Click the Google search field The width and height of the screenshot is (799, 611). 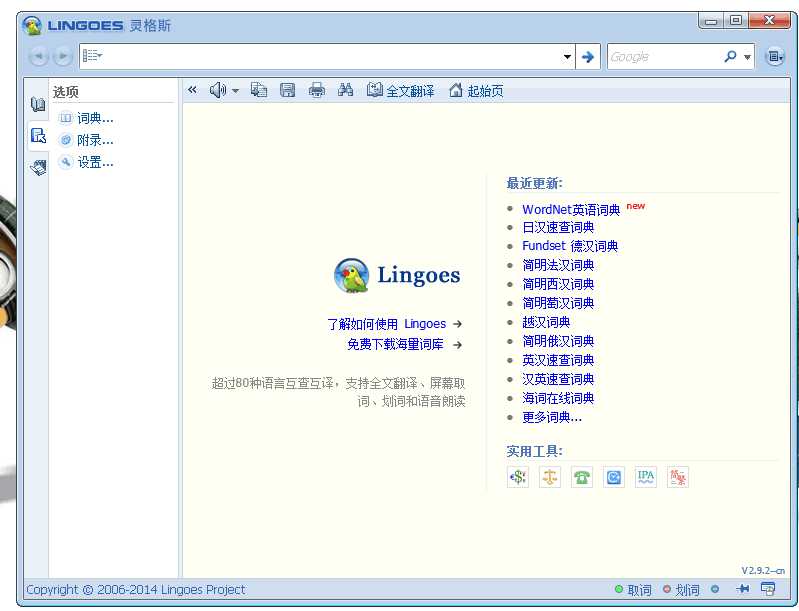coord(664,57)
